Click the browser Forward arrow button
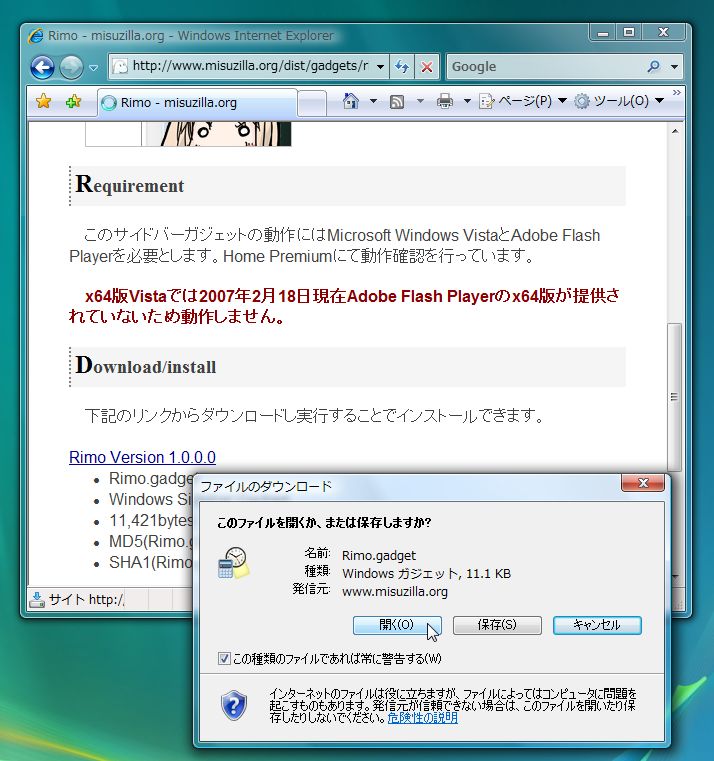The image size is (714, 761). [x=71, y=67]
